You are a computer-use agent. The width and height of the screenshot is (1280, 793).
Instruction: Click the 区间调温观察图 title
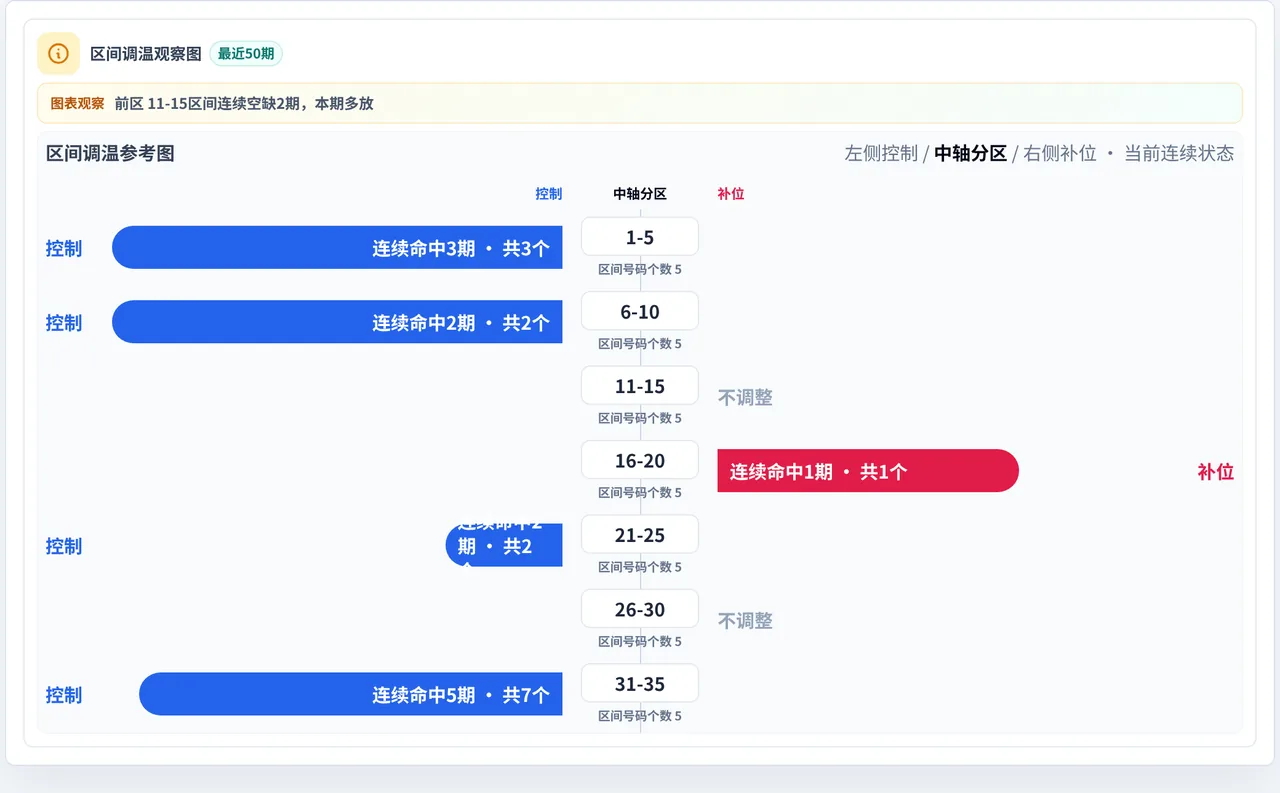click(x=146, y=54)
